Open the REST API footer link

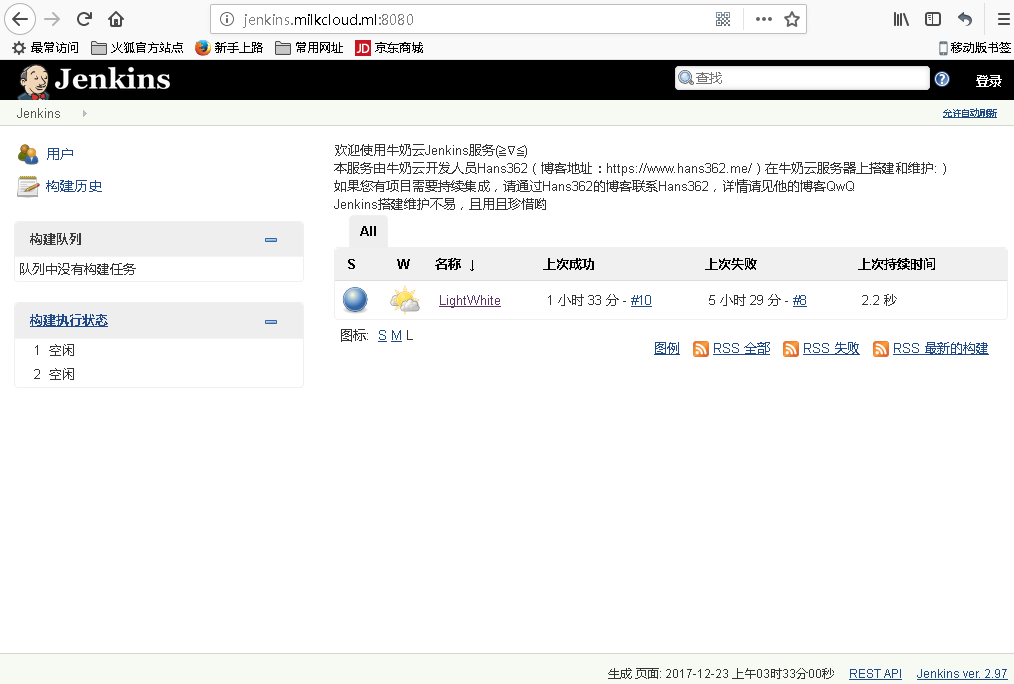click(x=875, y=674)
